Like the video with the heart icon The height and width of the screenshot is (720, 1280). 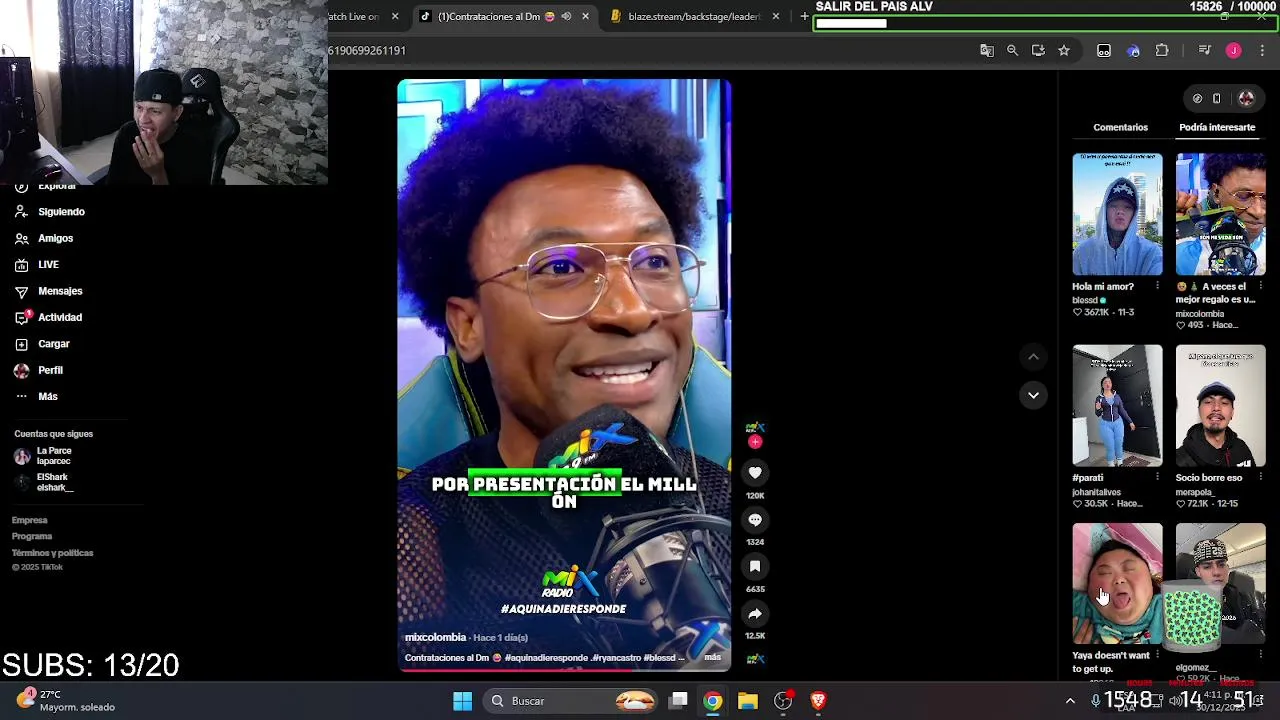pyautogui.click(x=755, y=473)
